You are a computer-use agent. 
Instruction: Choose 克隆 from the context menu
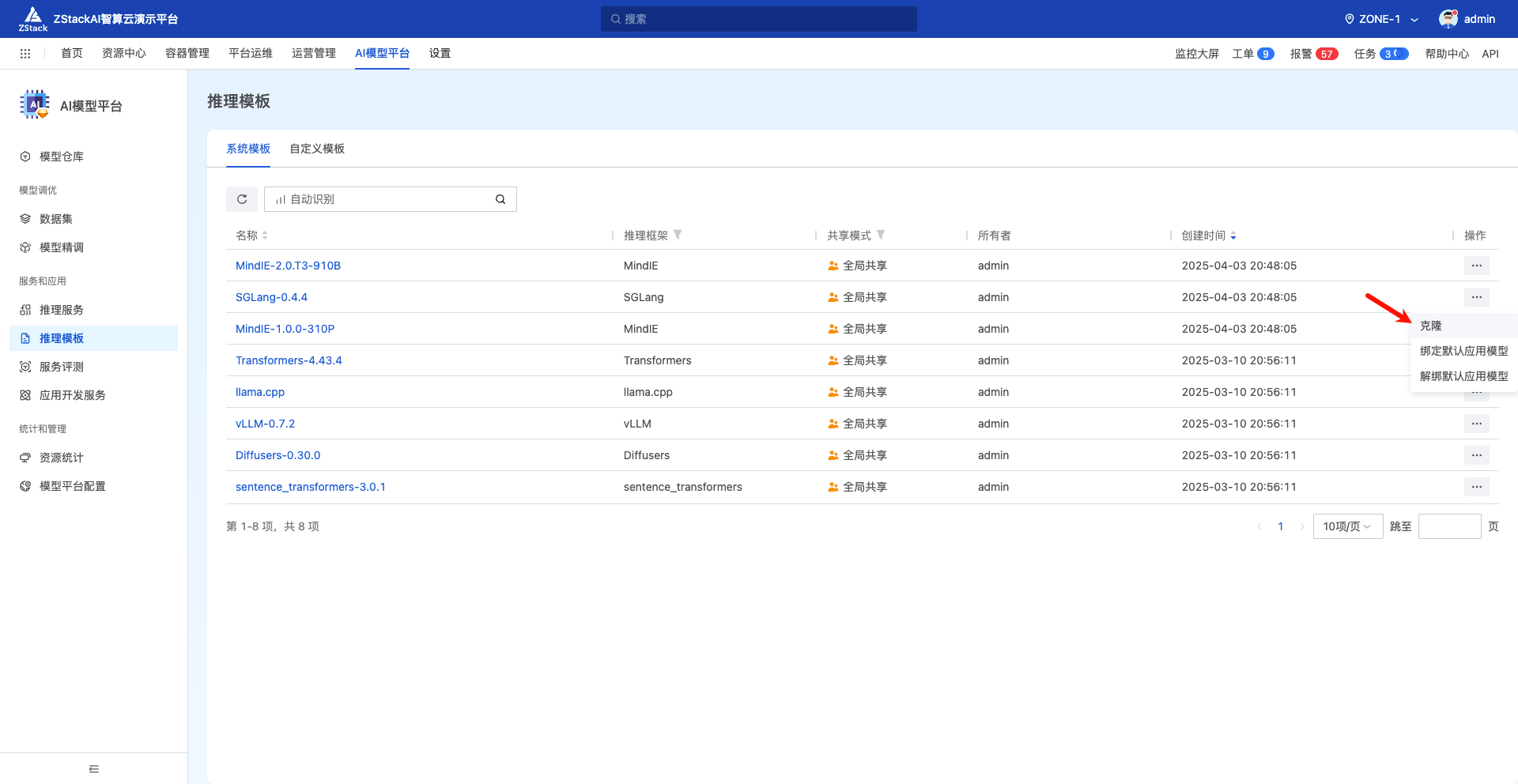point(1463,326)
